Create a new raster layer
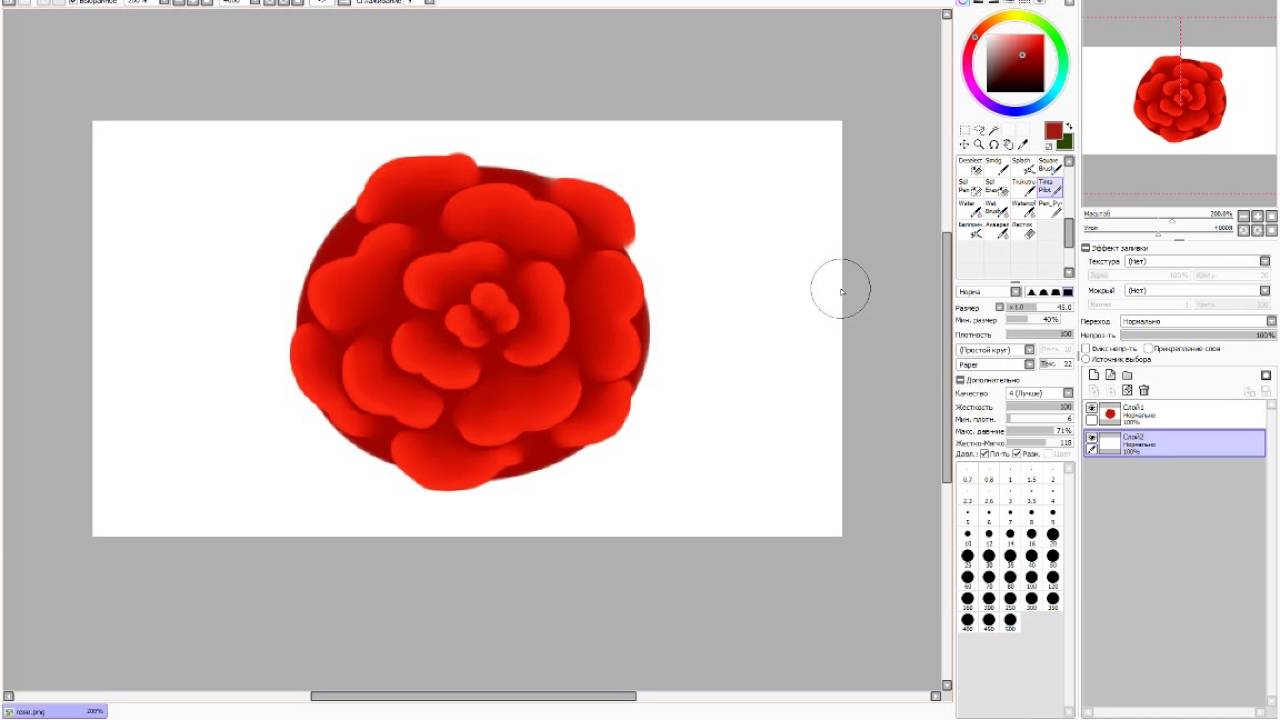The image size is (1280, 720). point(1094,375)
